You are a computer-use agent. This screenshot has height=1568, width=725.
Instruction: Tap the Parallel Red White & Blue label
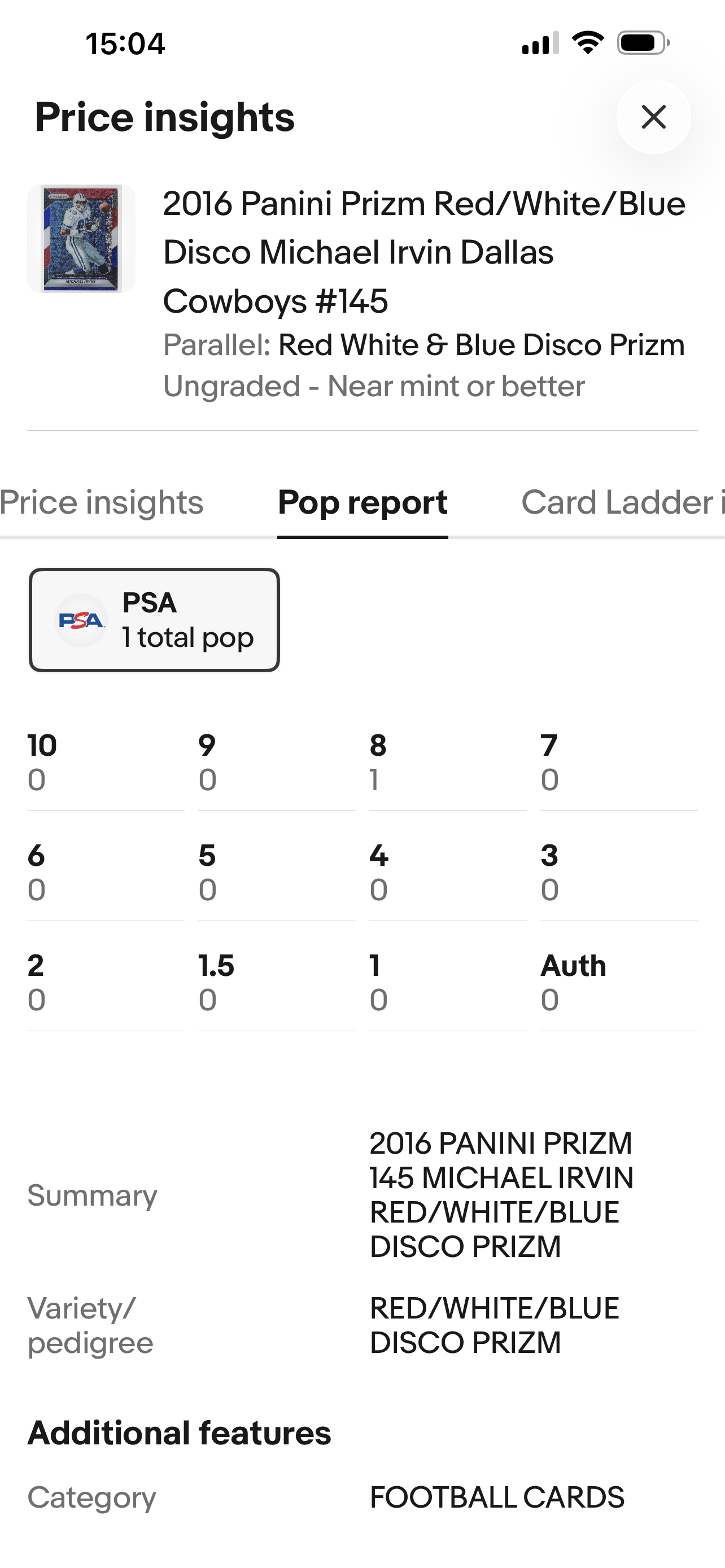[x=424, y=345]
